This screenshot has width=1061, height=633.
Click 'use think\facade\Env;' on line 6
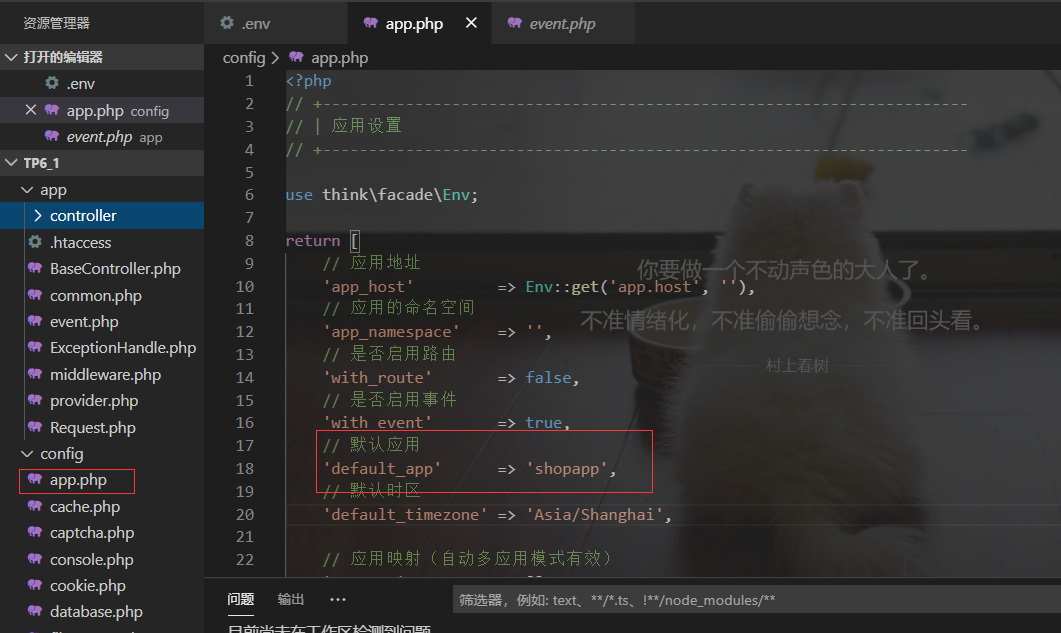(x=382, y=195)
